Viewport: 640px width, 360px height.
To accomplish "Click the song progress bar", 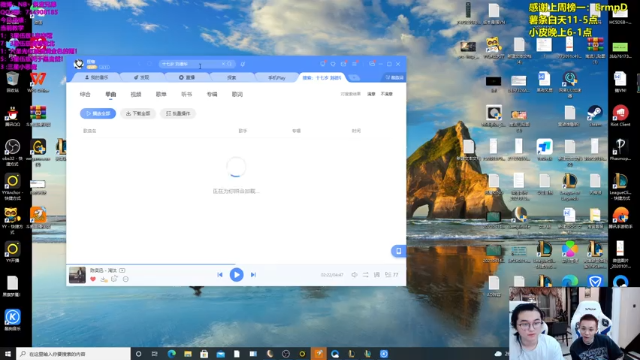I will tap(236, 264).
